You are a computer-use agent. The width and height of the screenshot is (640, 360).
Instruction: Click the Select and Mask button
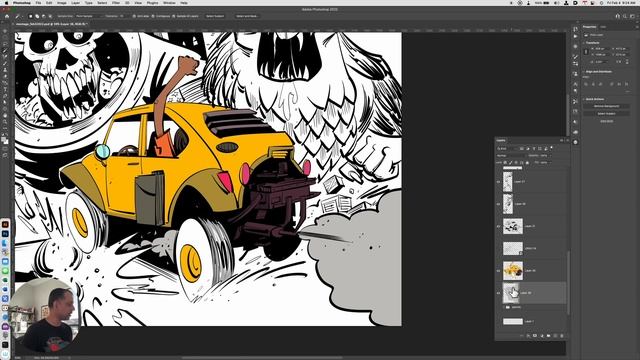click(247, 16)
